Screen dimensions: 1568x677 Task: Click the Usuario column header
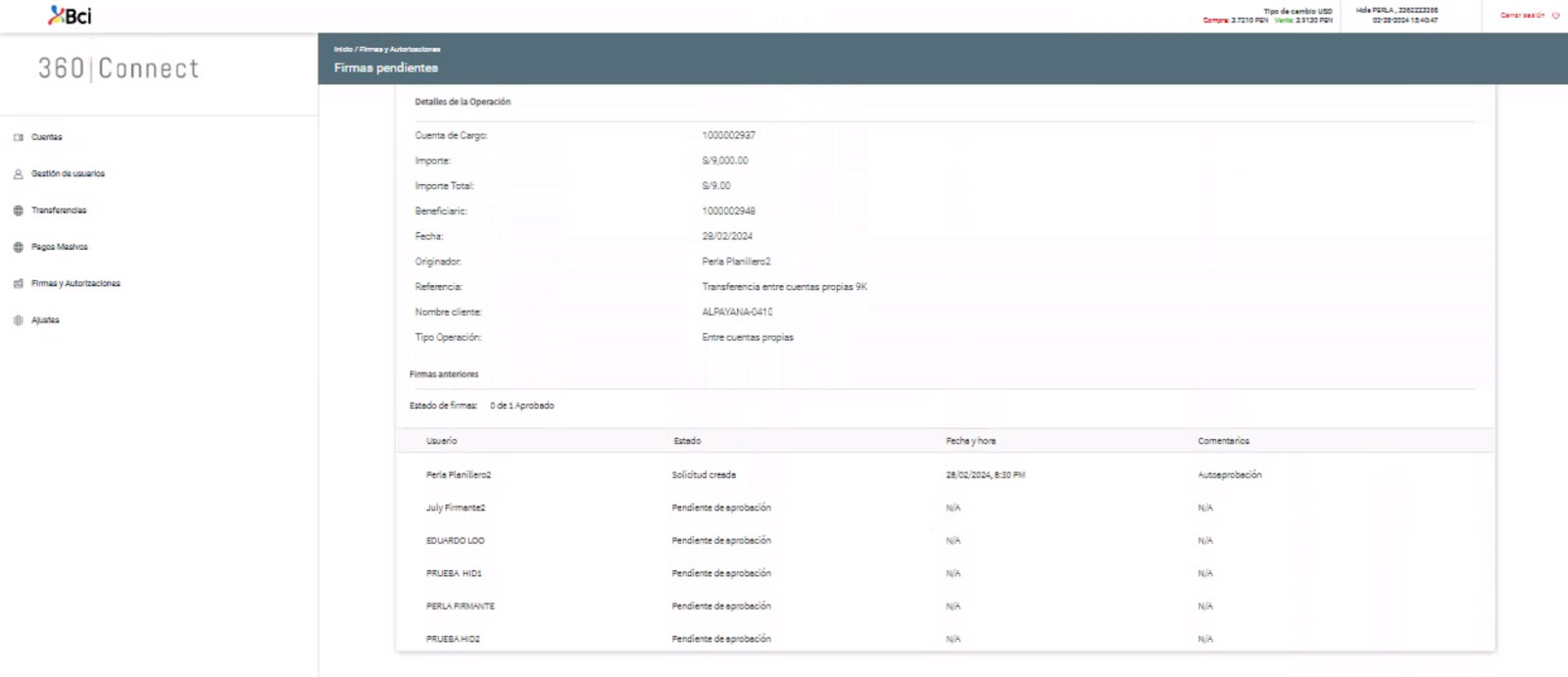(441, 441)
